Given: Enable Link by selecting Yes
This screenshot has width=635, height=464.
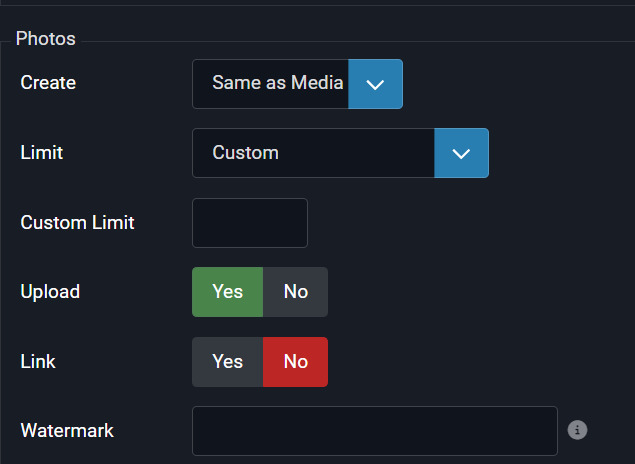Looking at the screenshot, I should [x=227, y=361].
